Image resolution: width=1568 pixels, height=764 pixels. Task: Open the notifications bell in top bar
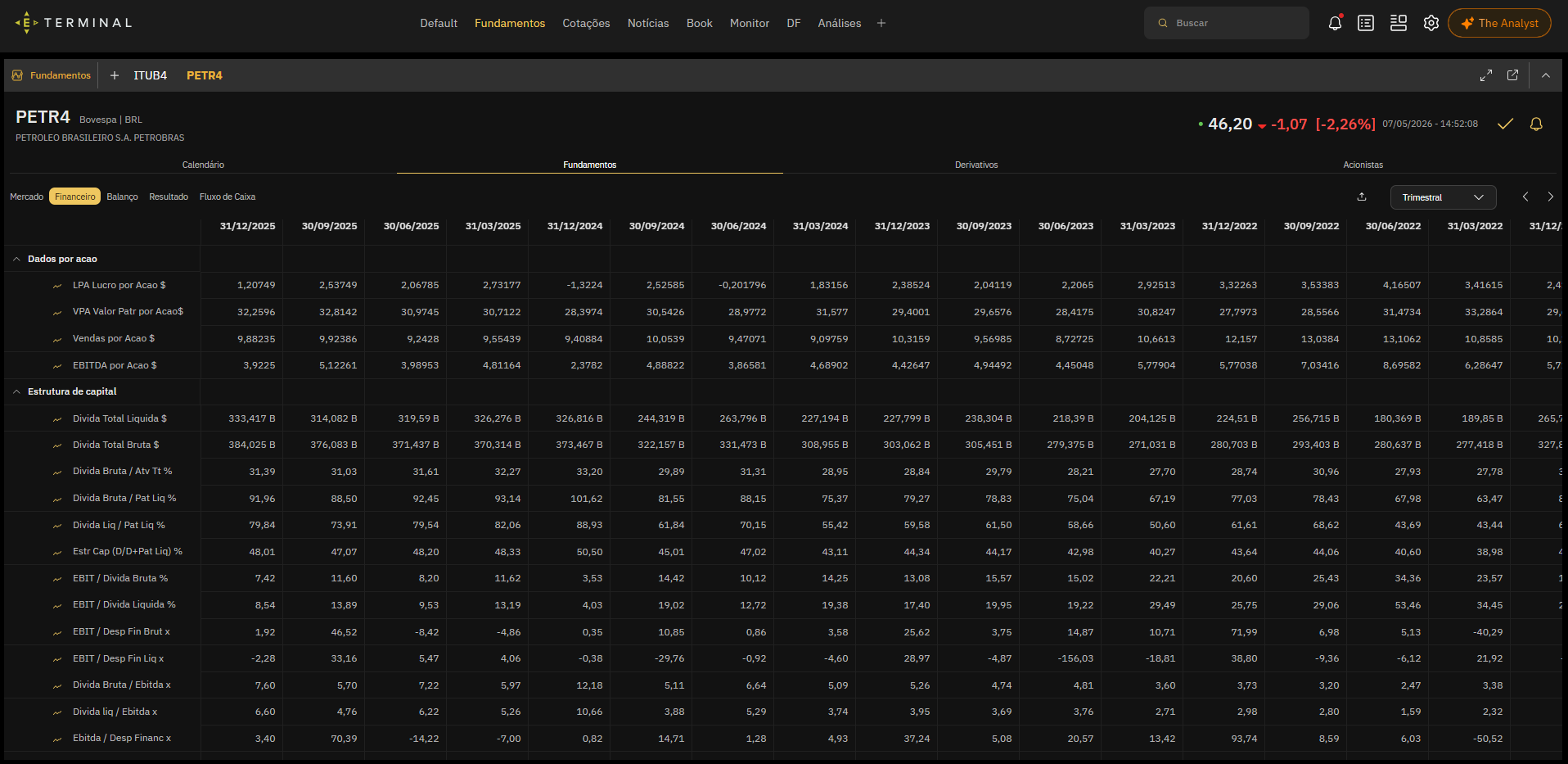[1335, 23]
